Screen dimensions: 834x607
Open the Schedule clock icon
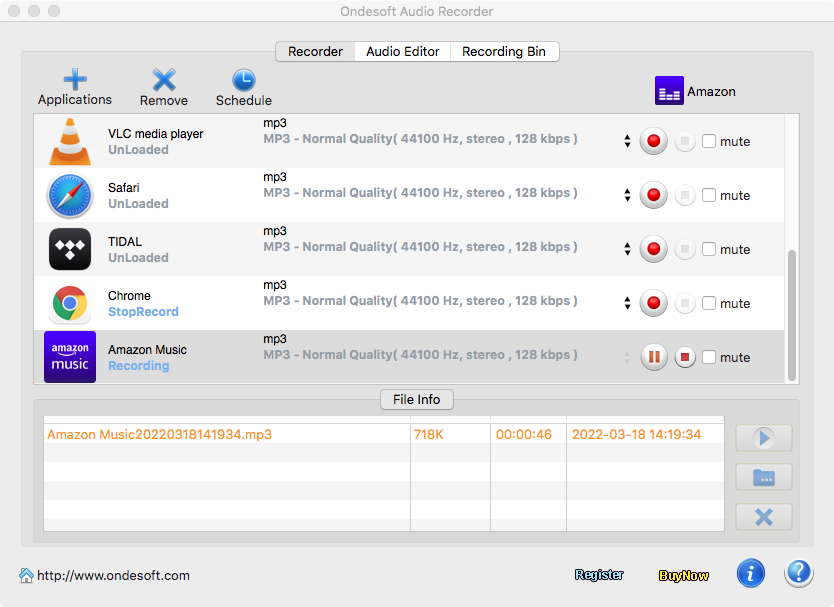(244, 80)
